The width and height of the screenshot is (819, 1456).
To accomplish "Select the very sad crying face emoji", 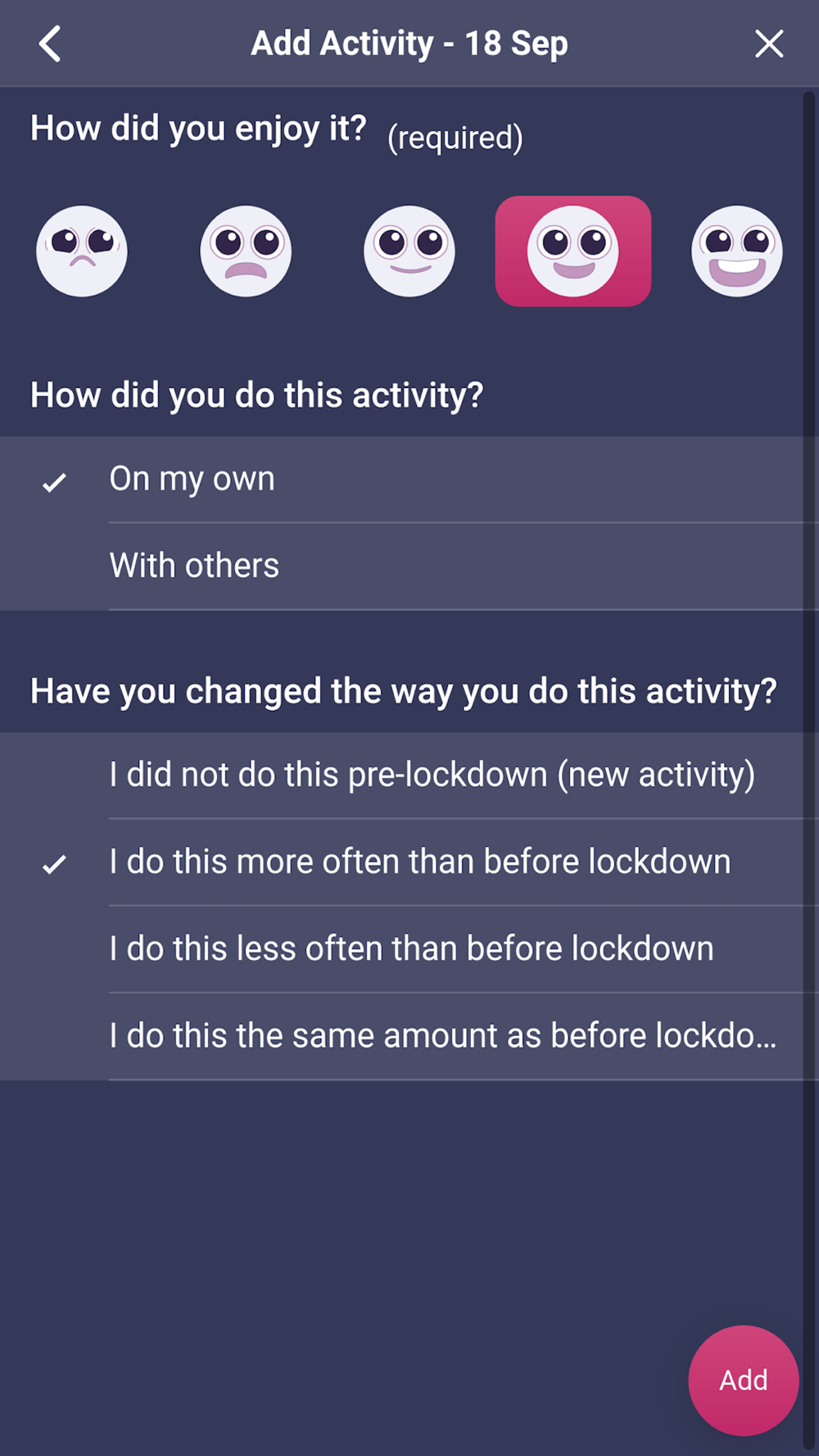I will point(82,251).
